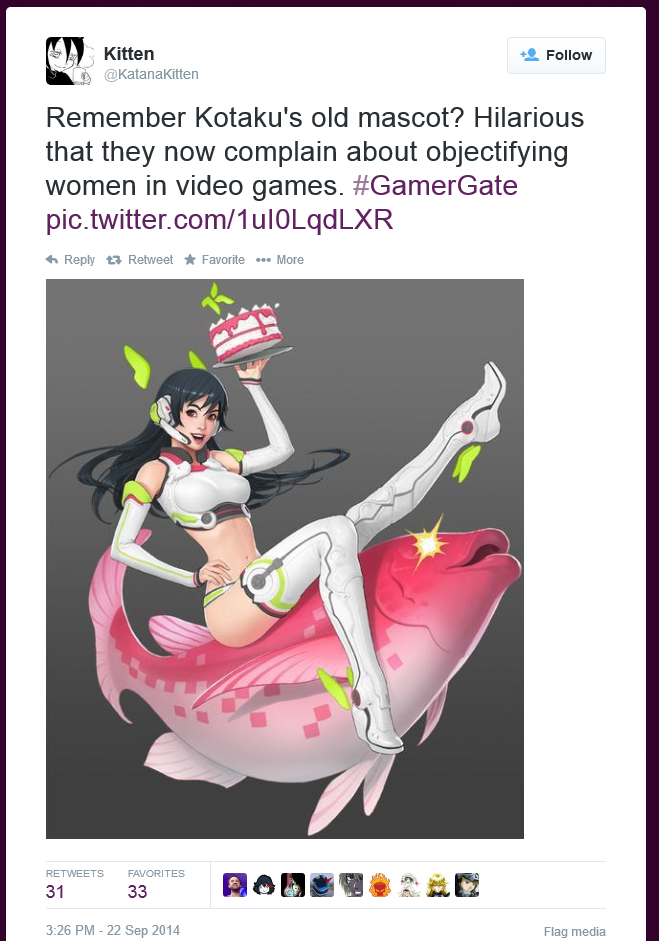Click the Favorite star icon
Image resolution: width=659 pixels, height=941 pixels.
(190, 259)
